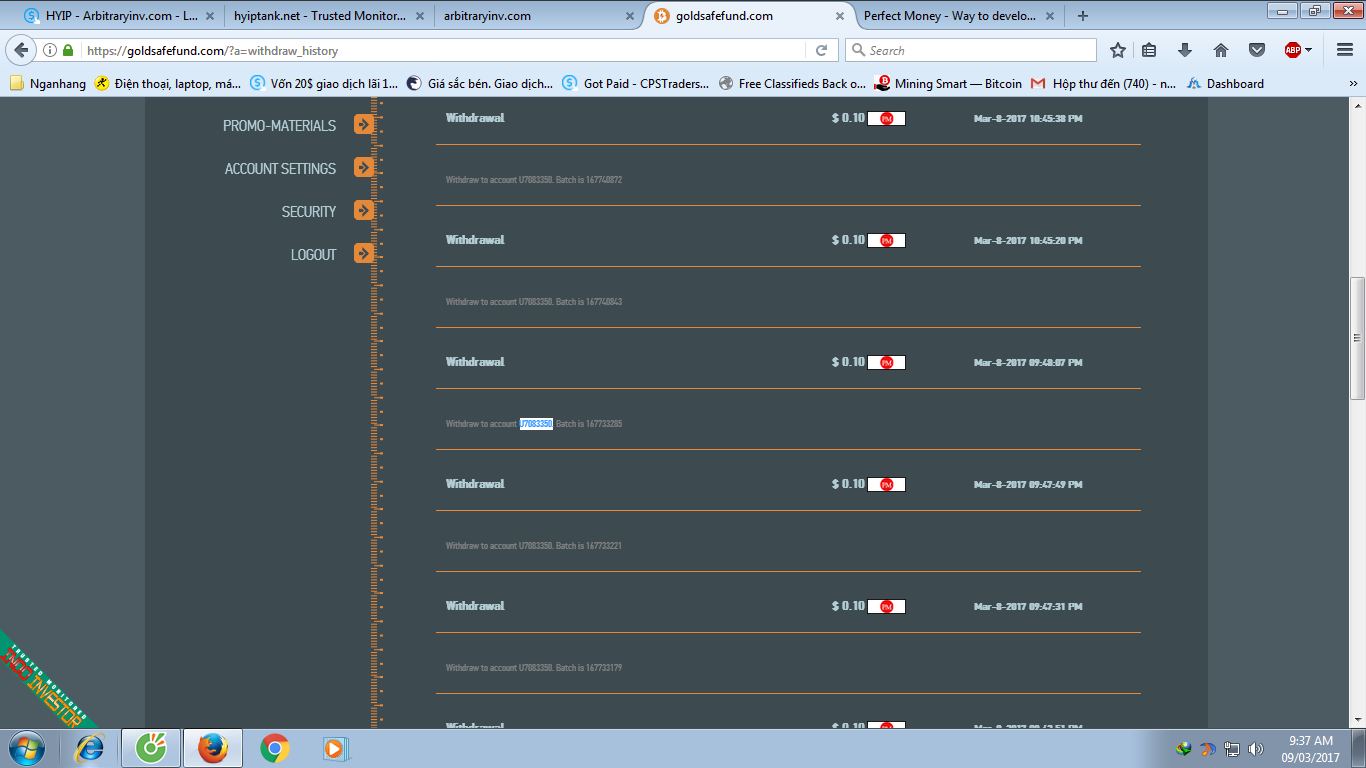Viewport: 1366px width, 768px height.
Task: Open a new tab with the plus button
Action: point(1082,16)
